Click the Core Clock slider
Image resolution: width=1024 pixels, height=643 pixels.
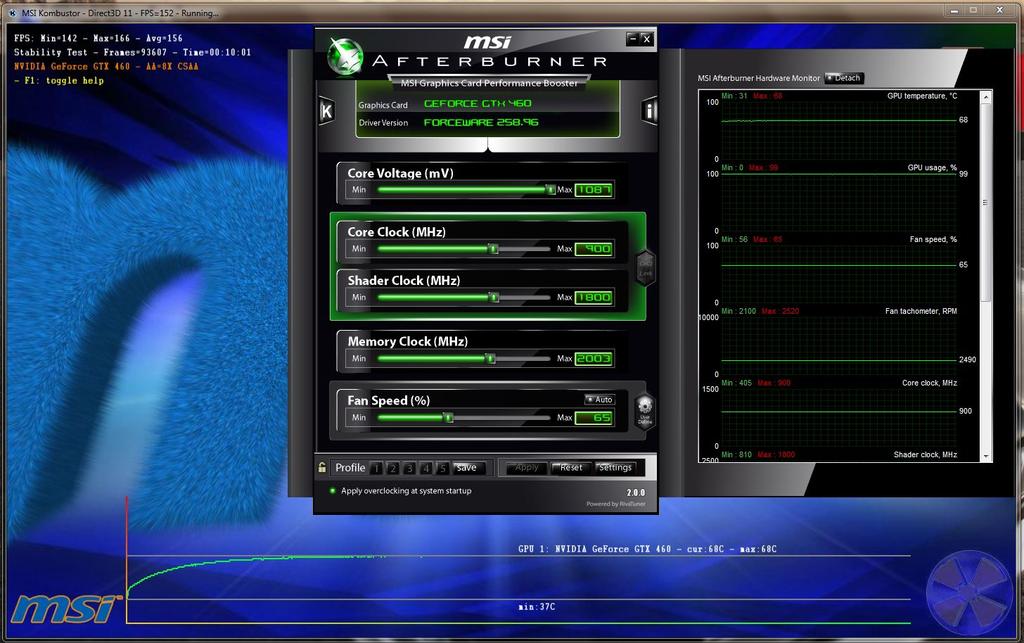464,249
